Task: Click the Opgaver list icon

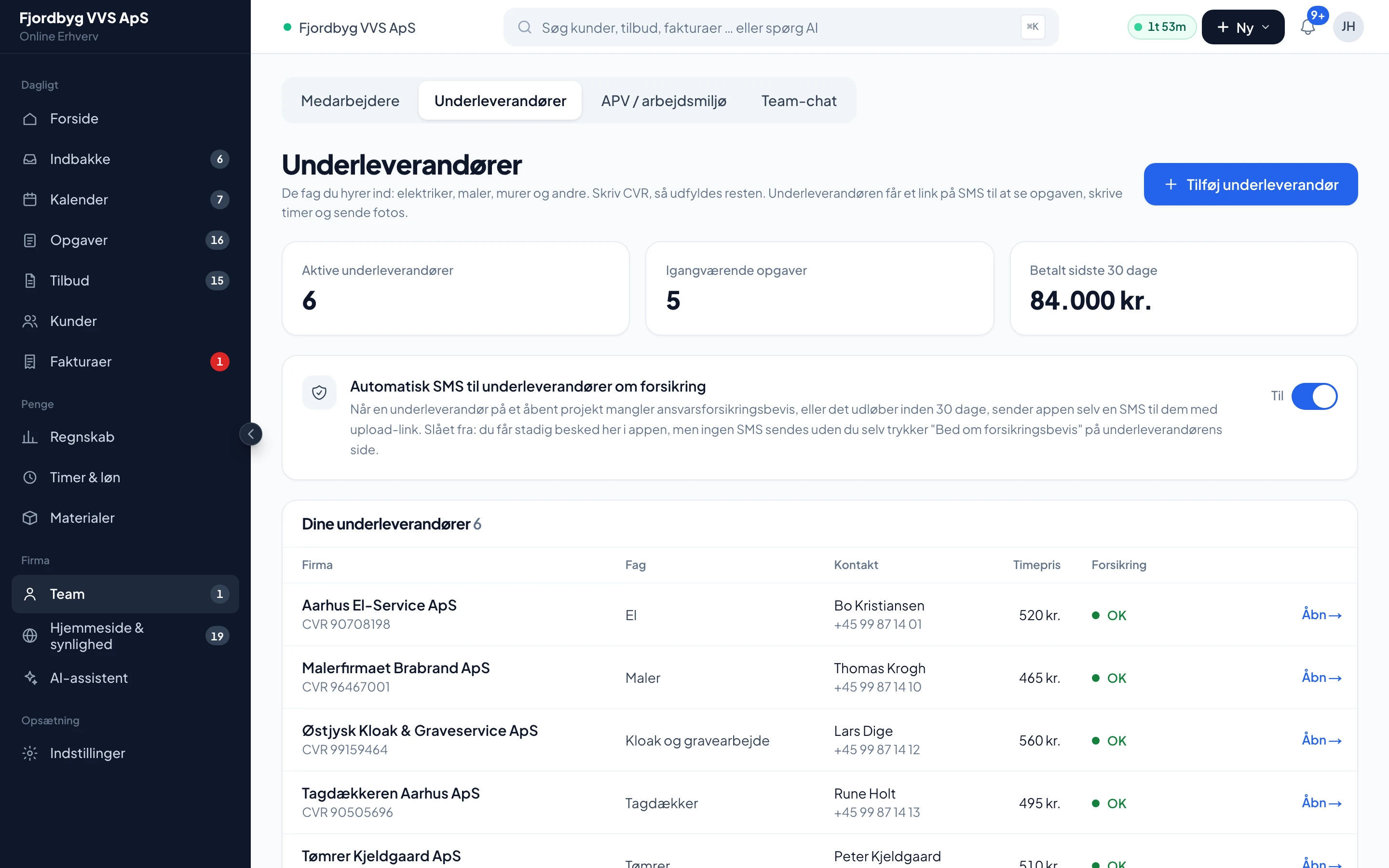Action: pos(30,240)
